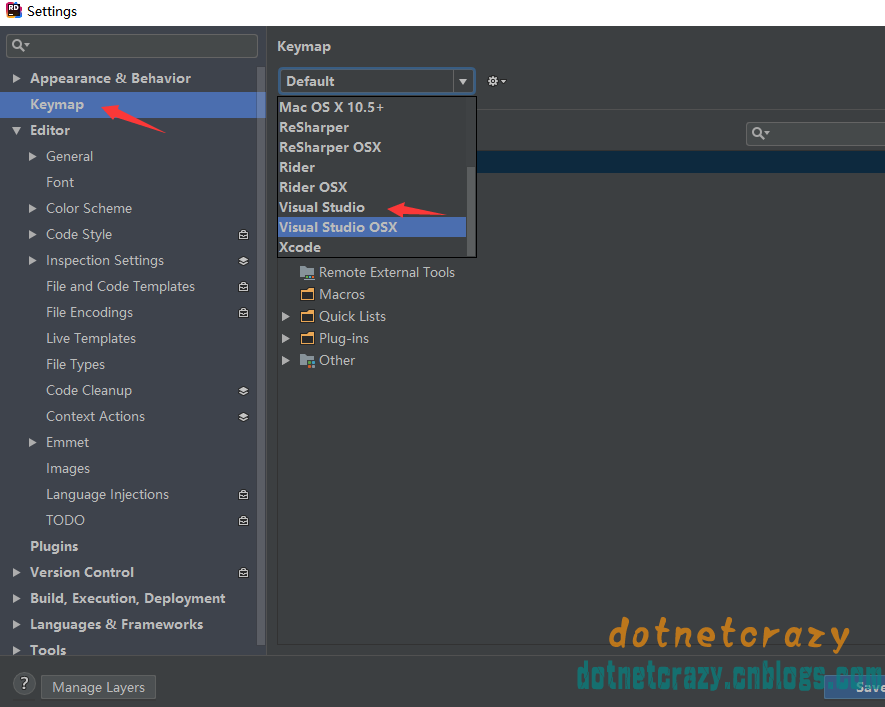Click the Version Control briefcase icon
The height and width of the screenshot is (707, 885).
(243, 573)
